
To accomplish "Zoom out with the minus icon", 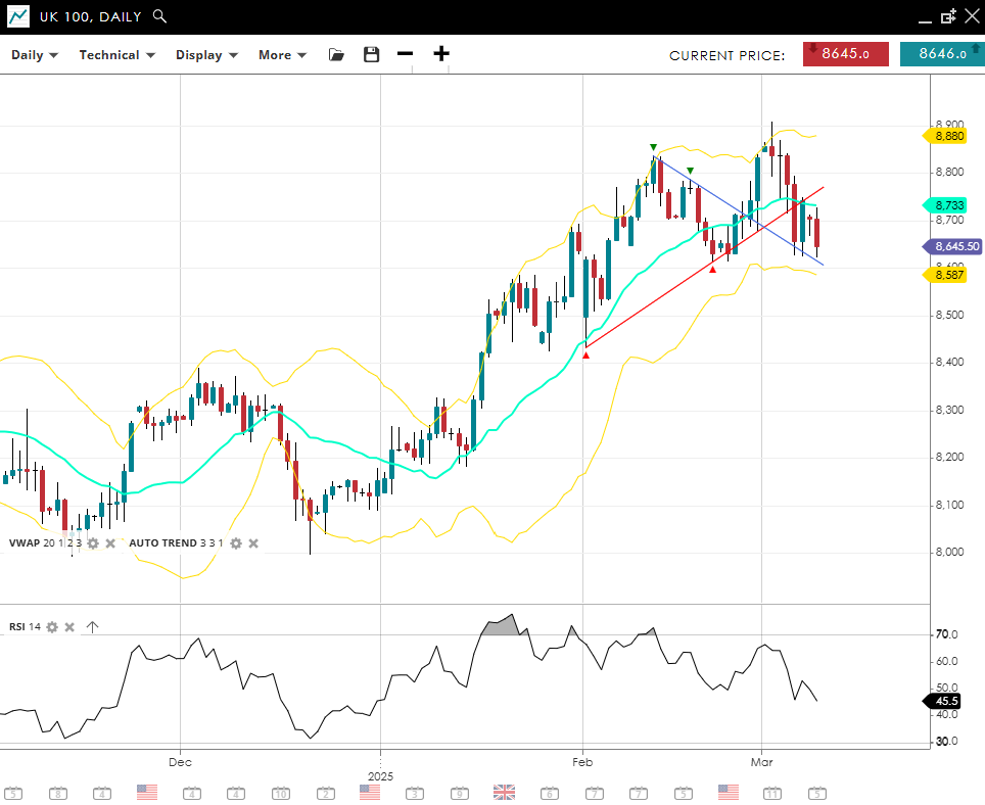I will click(405, 54).
